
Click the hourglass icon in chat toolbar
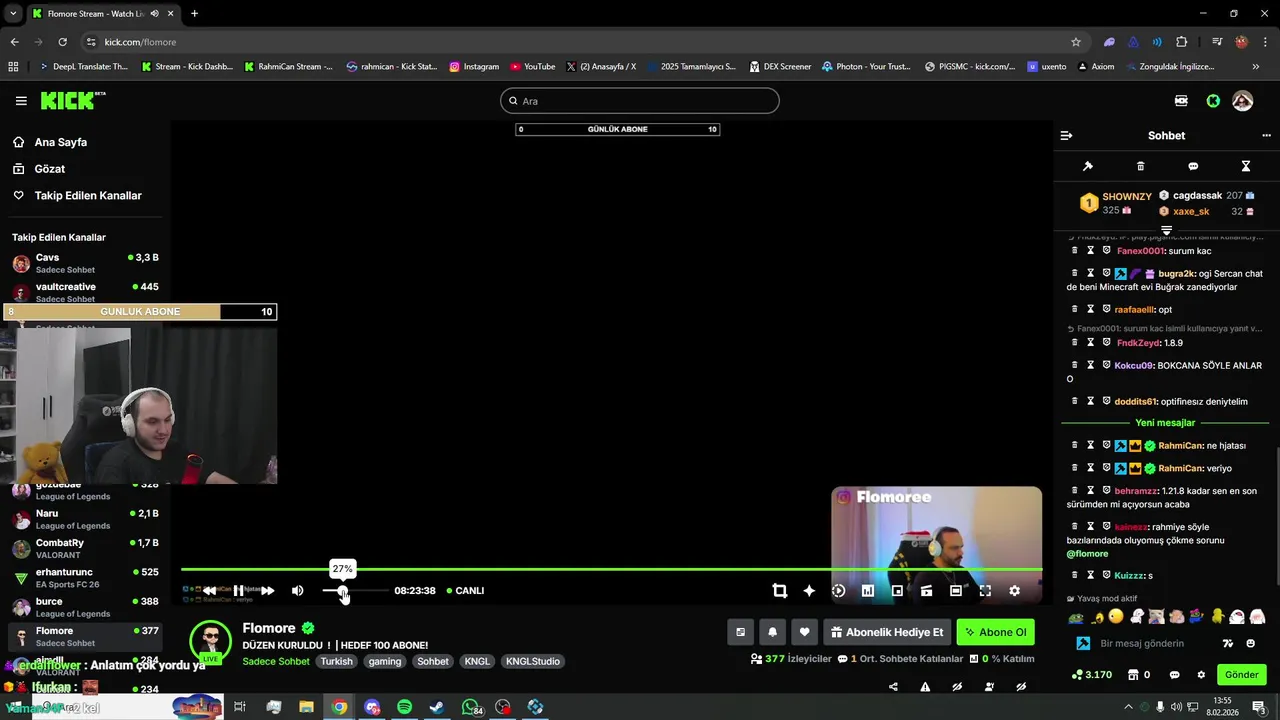point(1246,166)
